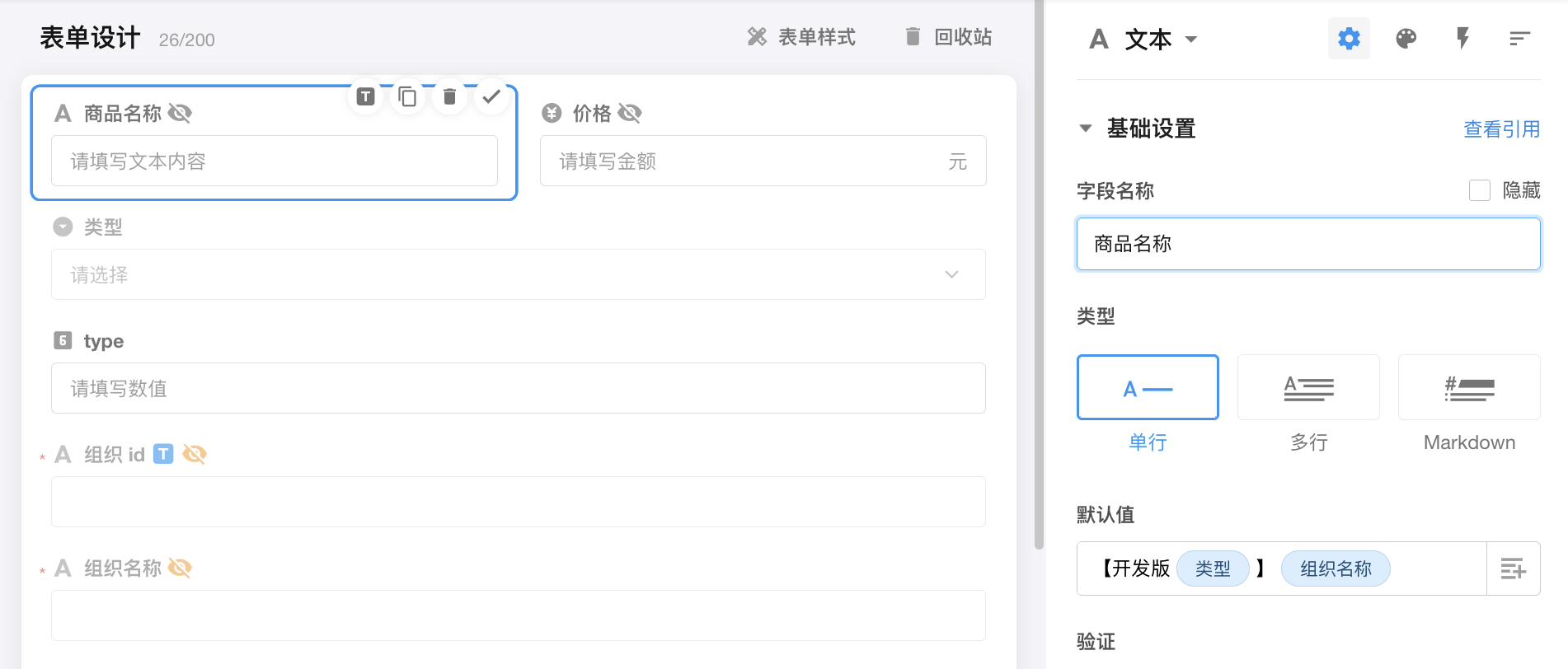Open the 类型 请选择 dropdown
This screenshot has width=1568, height=669.
[518, 274]
